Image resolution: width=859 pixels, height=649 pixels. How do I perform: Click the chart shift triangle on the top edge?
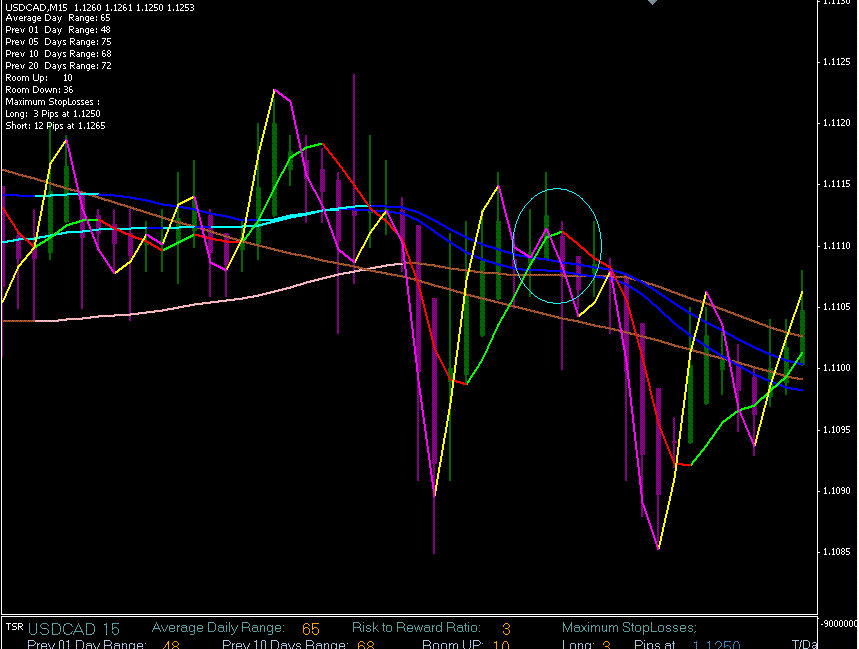(653, 3)
